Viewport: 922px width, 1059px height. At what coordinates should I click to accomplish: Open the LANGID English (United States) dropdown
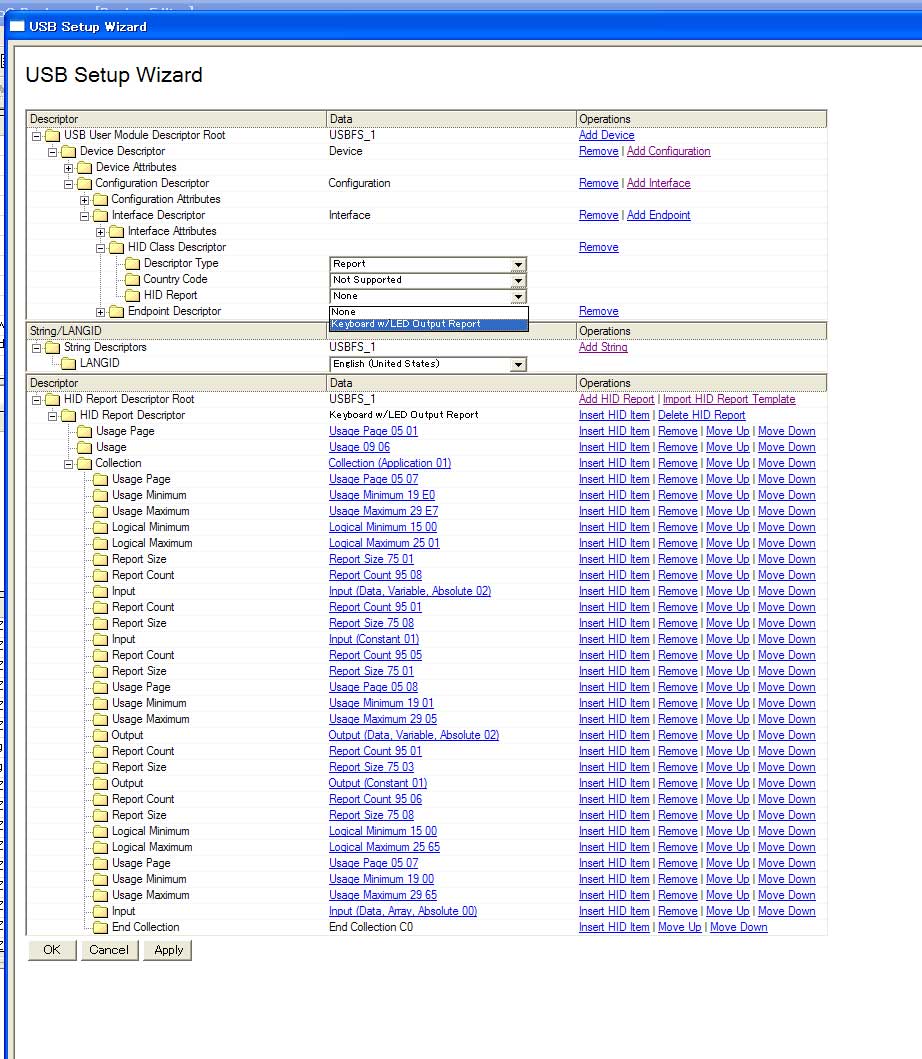click(428, 364)
